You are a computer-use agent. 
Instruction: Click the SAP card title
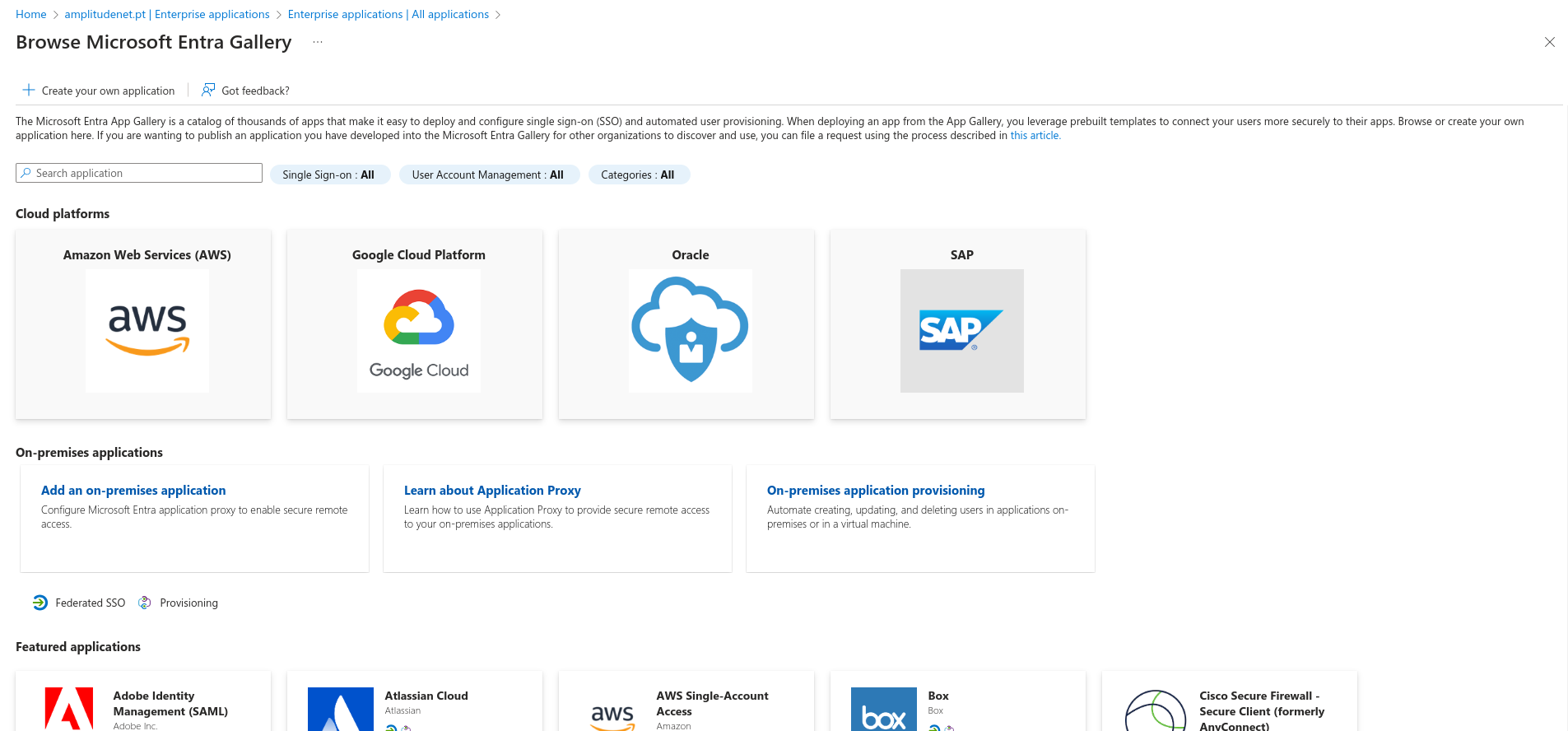(x=962, y=255)
